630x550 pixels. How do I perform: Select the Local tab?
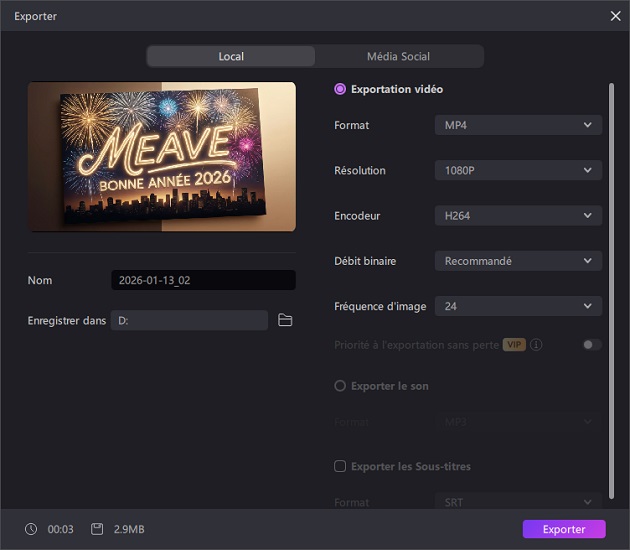[231, 56]
